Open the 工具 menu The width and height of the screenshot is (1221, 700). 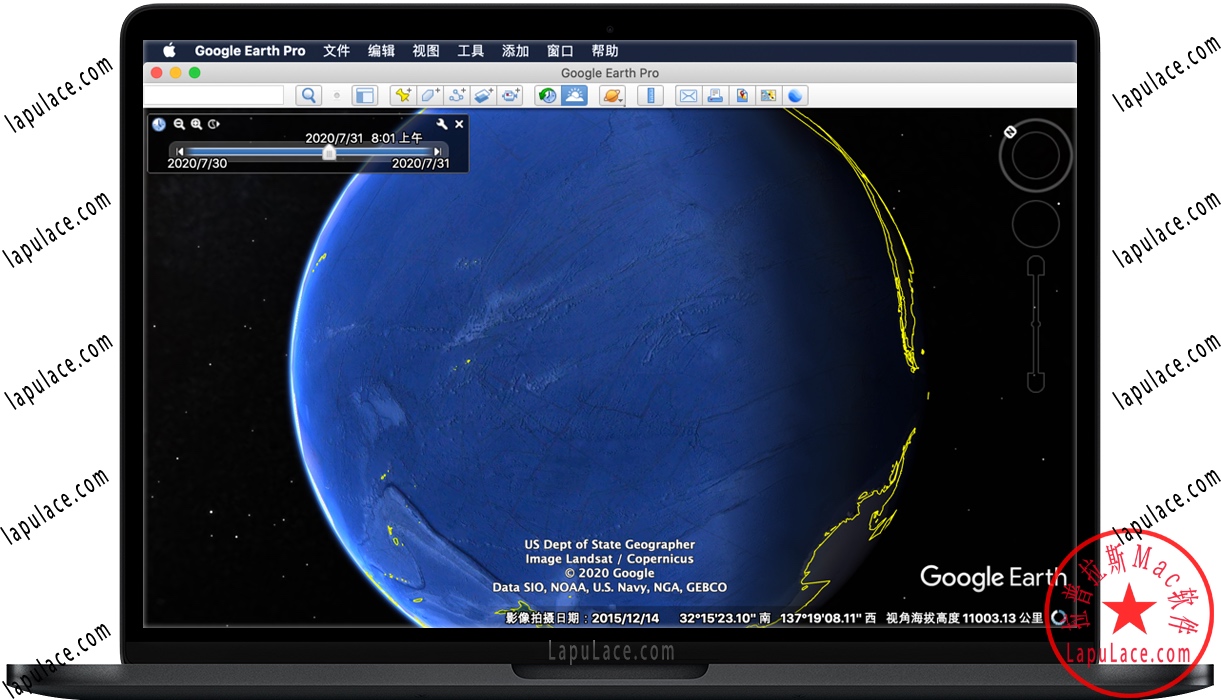click(470, 51)
